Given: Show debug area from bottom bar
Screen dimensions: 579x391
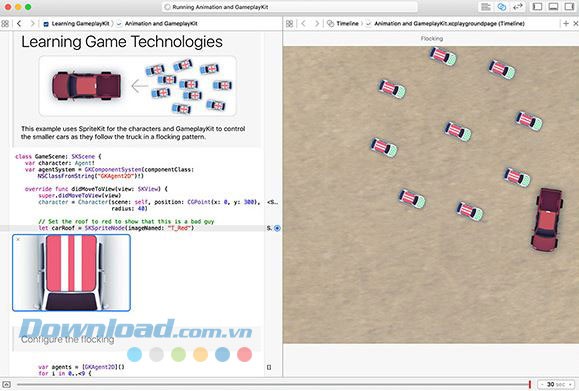Looking at the screenshot, I should tap(6, 384).
